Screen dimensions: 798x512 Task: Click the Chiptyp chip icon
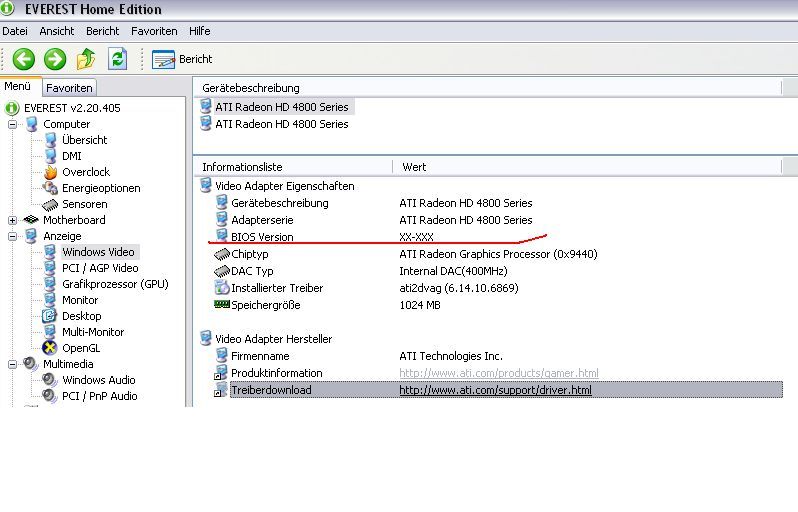[222, 254]
